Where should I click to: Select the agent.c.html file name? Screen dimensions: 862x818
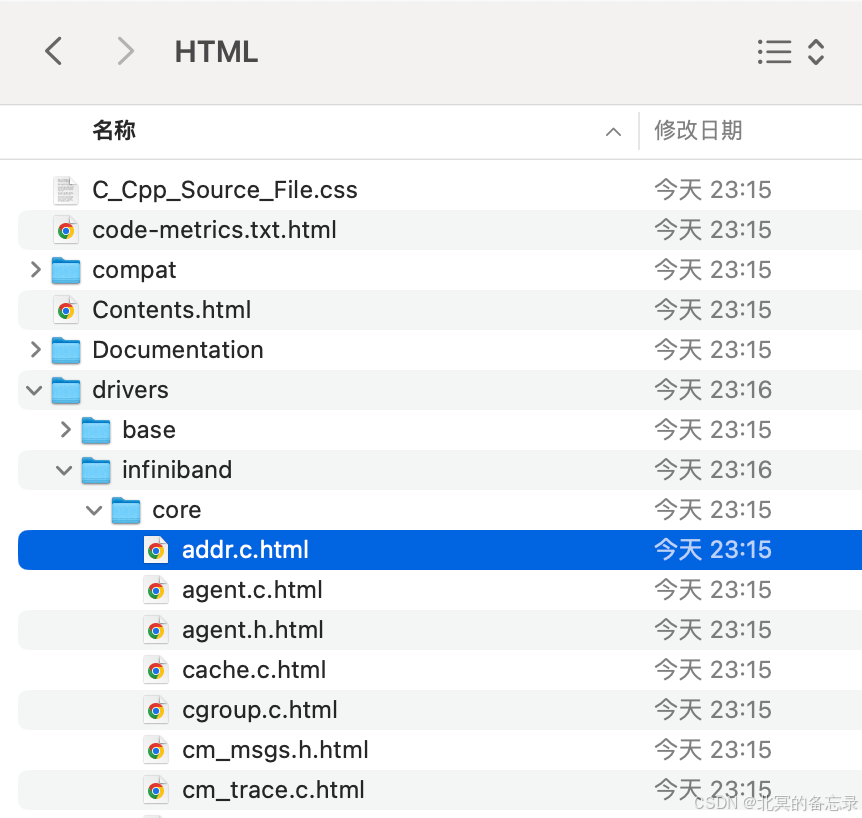tap(252, 590)
